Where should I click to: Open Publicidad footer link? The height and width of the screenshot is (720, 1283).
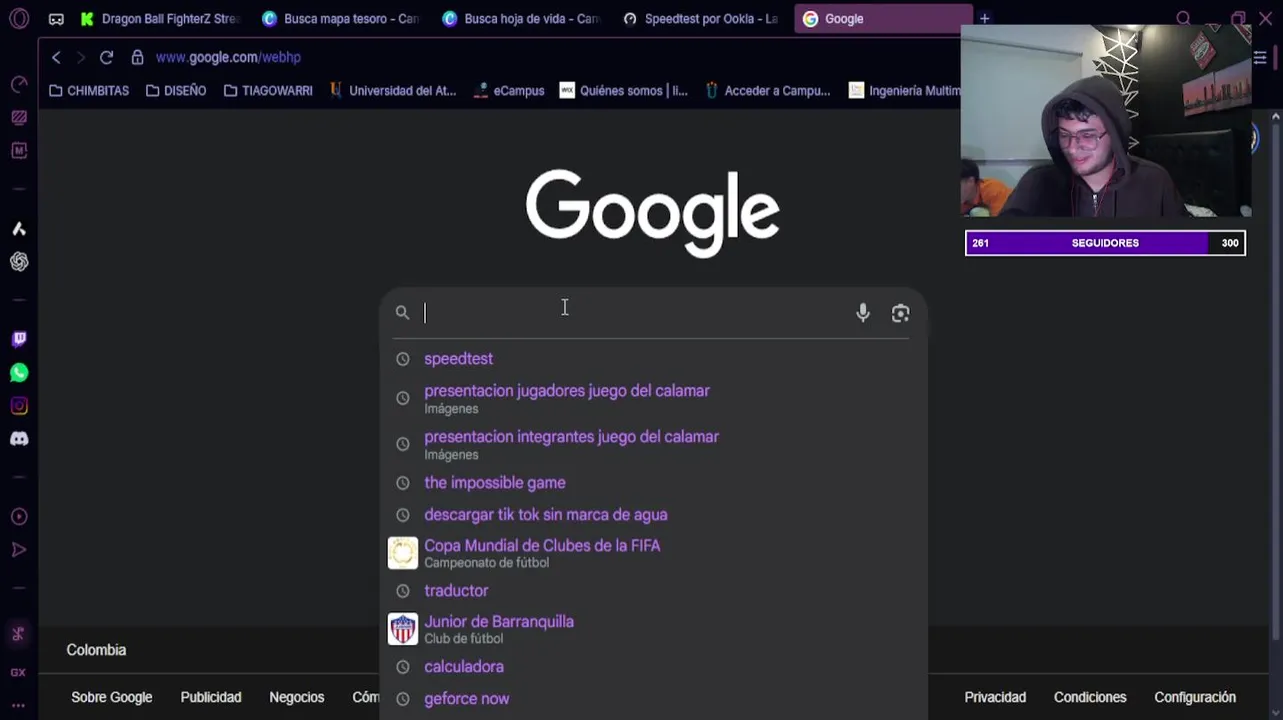(x=211, y=698)
